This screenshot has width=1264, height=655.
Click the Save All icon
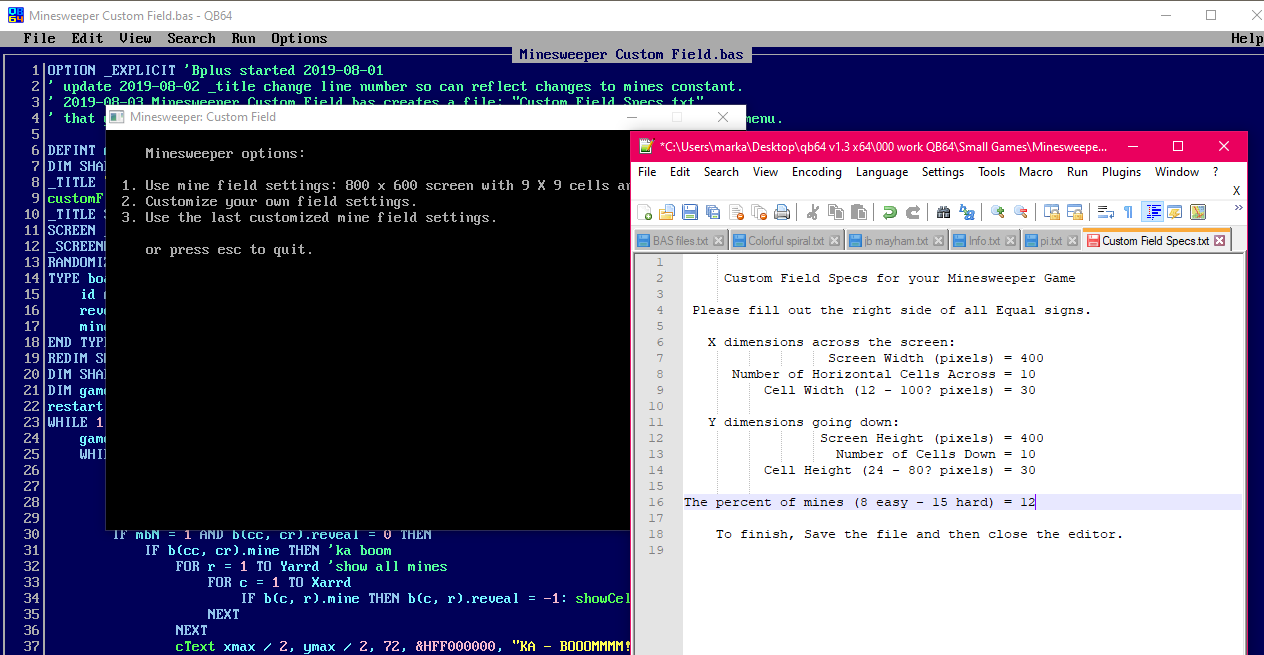click(713, 212)
